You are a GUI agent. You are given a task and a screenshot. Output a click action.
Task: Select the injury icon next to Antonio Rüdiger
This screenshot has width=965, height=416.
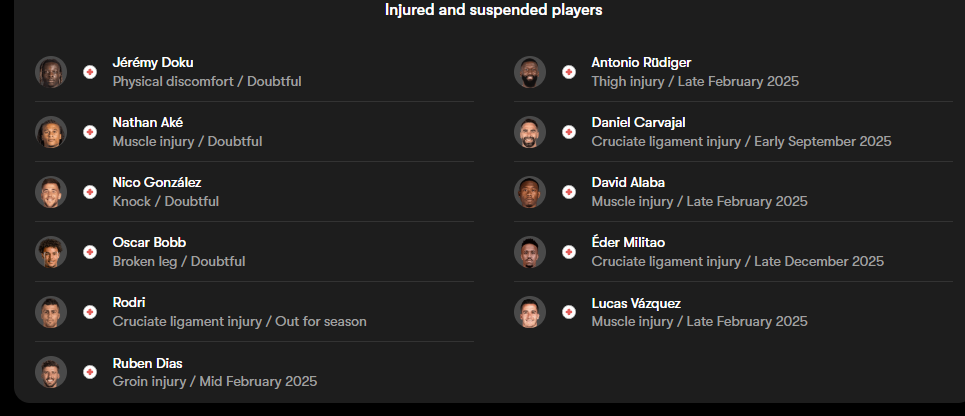[569, 72]
